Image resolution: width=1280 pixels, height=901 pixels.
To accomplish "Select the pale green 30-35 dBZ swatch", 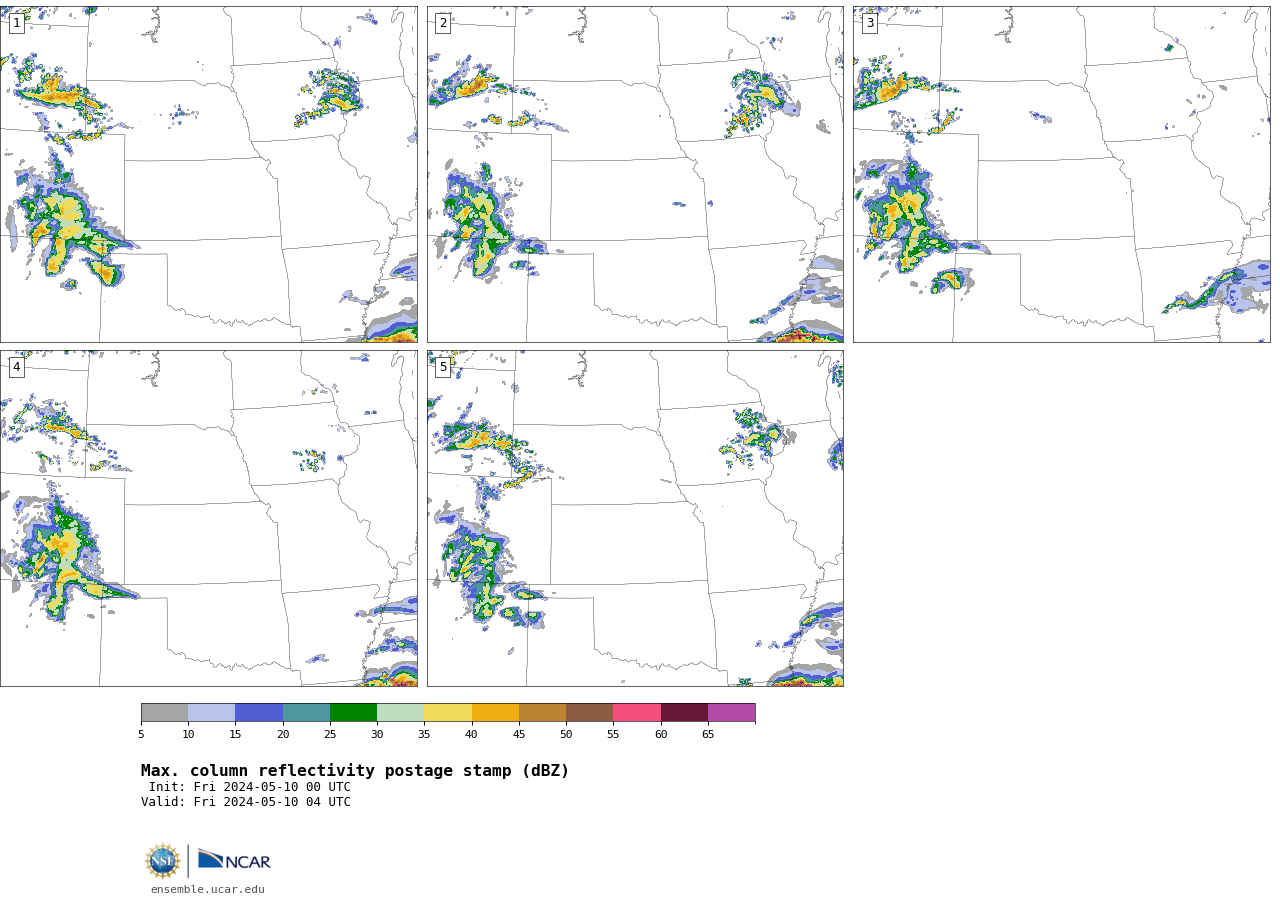I will [x=401, y=713].
